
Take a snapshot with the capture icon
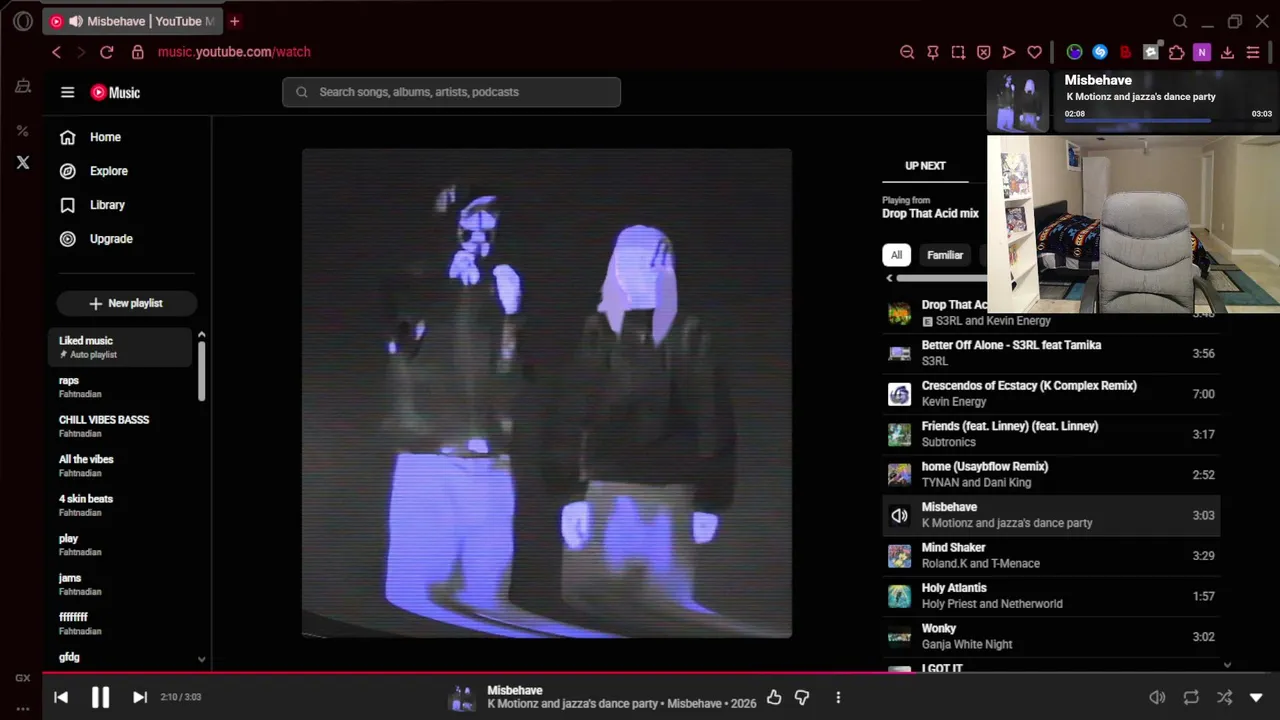958,52
